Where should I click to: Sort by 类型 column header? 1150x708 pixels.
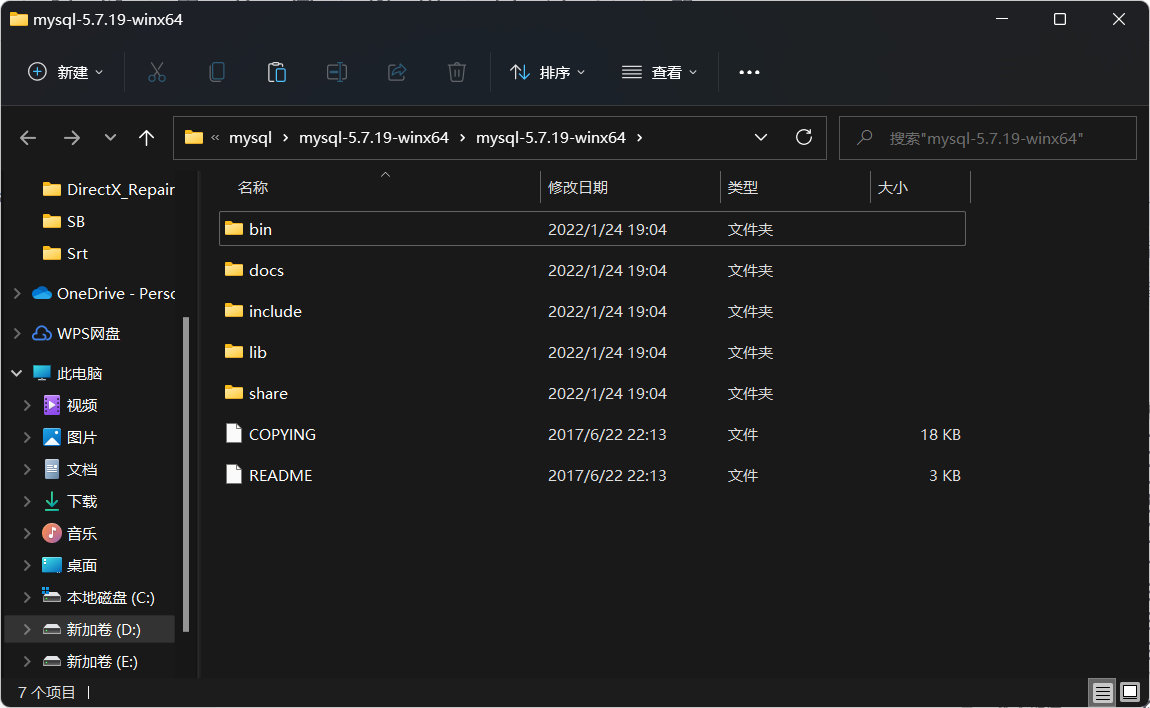pyautogui.click(x=742, y=187)
